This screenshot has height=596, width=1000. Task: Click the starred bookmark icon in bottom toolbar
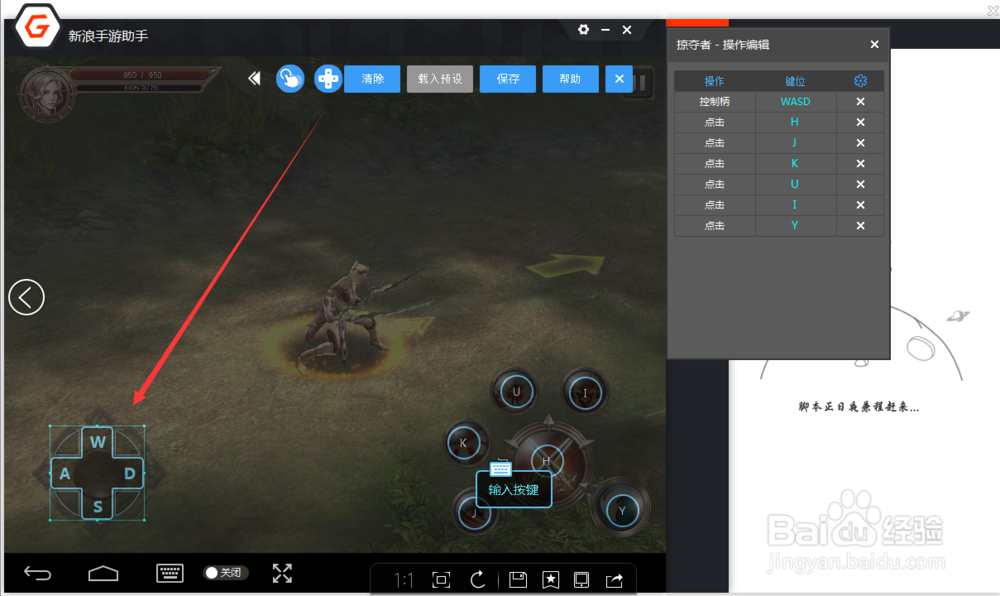click(550, 579)
